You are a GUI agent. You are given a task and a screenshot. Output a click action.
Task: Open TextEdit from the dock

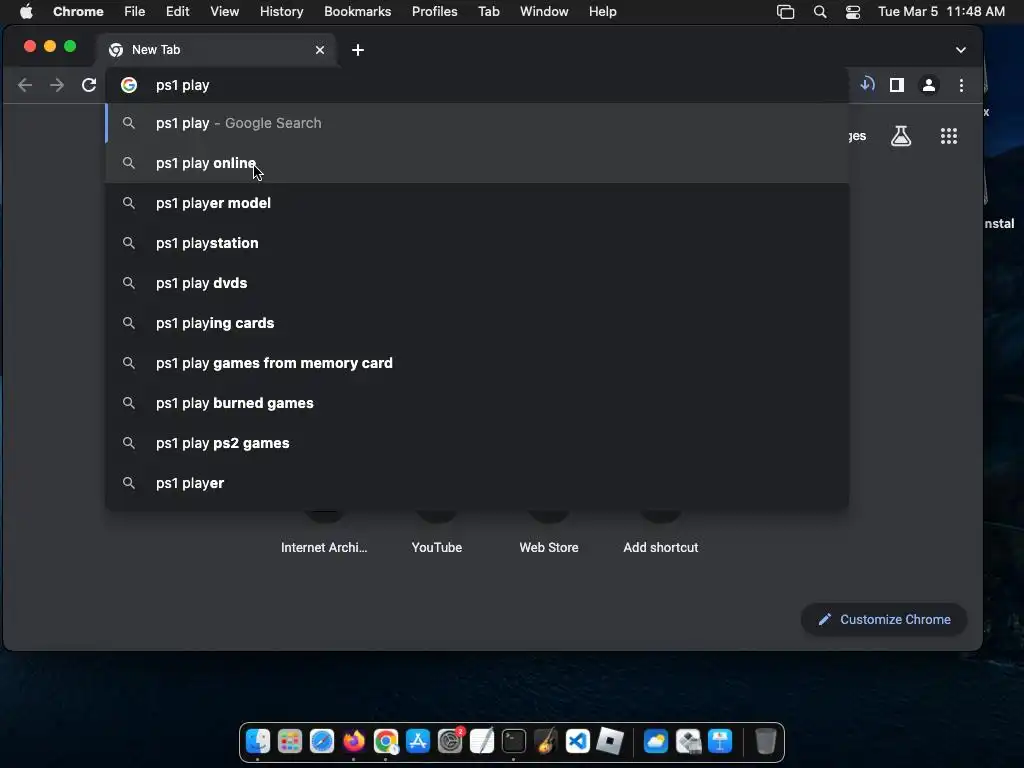482,741
